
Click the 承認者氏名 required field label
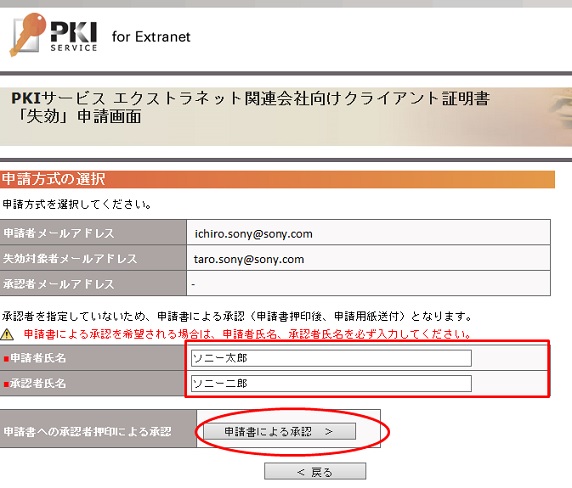click(x=35, y=383)
